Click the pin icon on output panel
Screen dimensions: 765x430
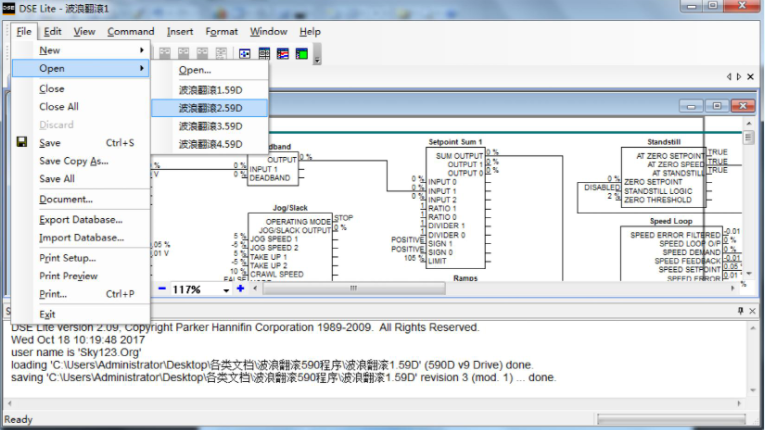click(741, 311)
